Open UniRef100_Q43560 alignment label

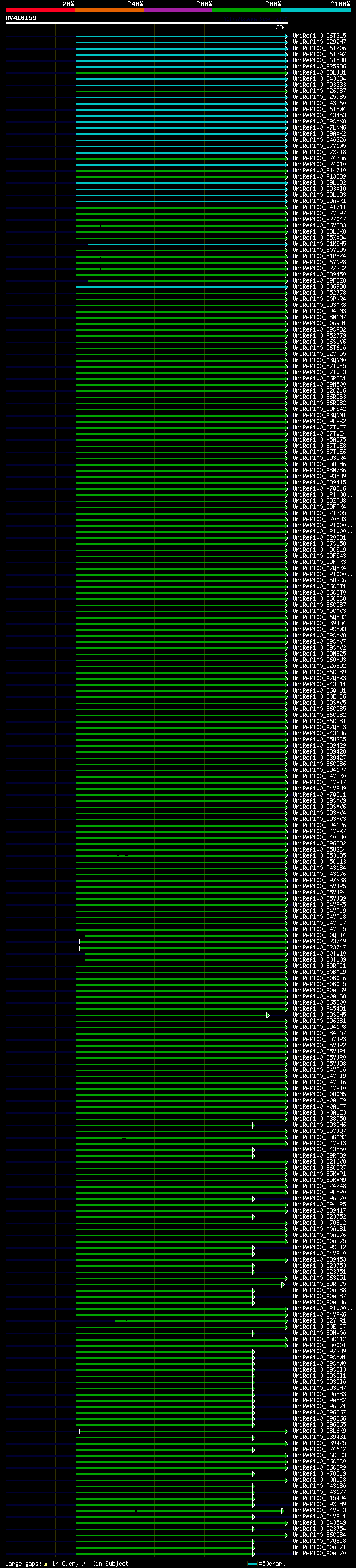click(319, 103)
